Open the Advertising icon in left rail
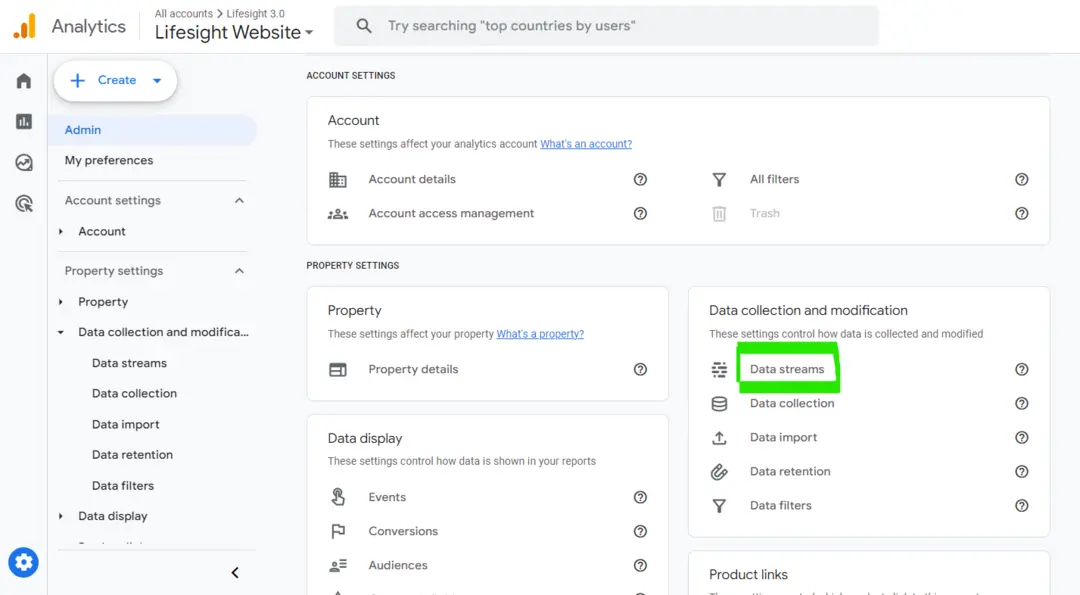 (x=23, y=203)
